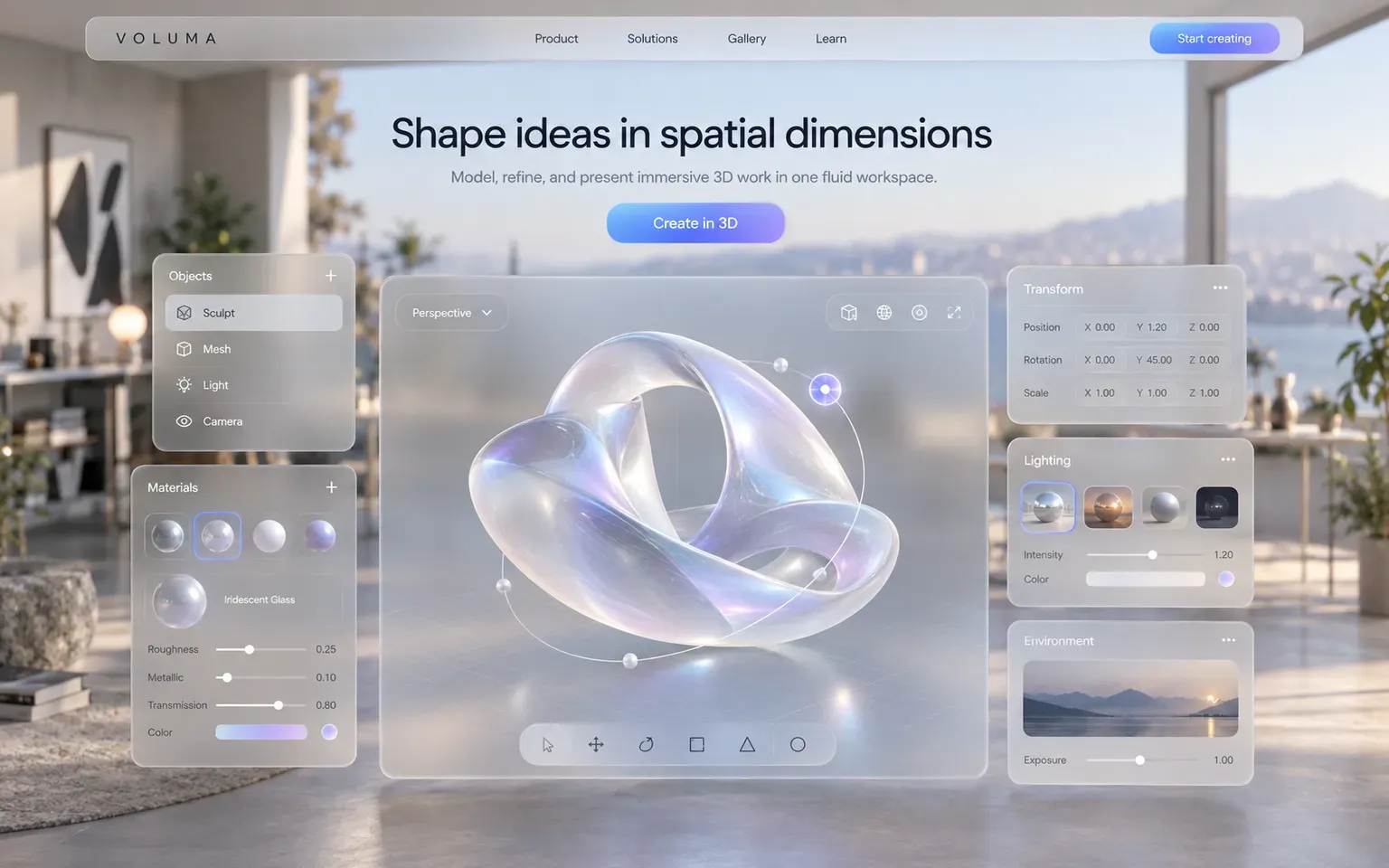Choose the first dark glass material sphere
The height and width of the screenshot is (868, 1389).
point(167,536)
